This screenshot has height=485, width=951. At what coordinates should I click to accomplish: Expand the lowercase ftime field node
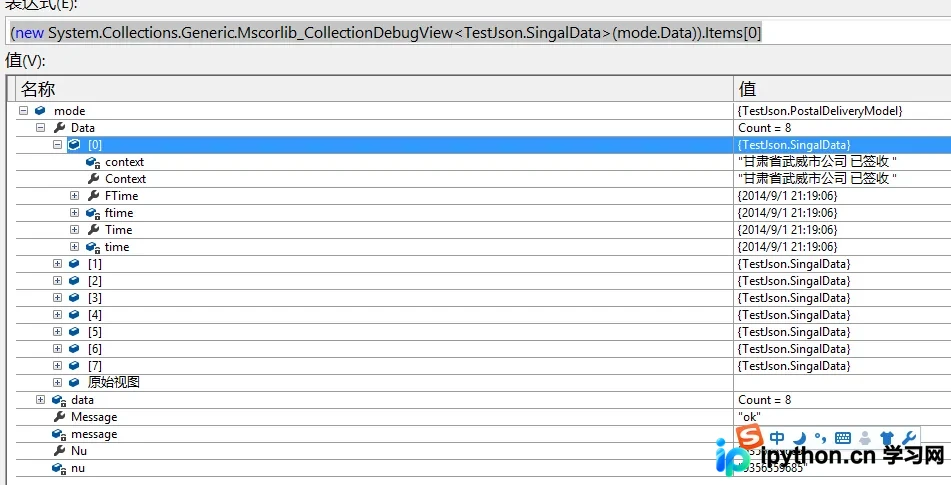(74, 212)
